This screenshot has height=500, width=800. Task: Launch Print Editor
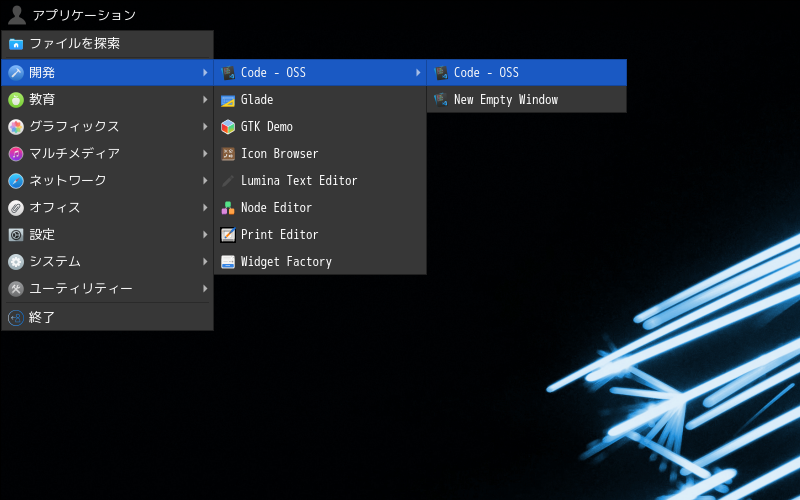pyautogui.click(x=320, y=235)
